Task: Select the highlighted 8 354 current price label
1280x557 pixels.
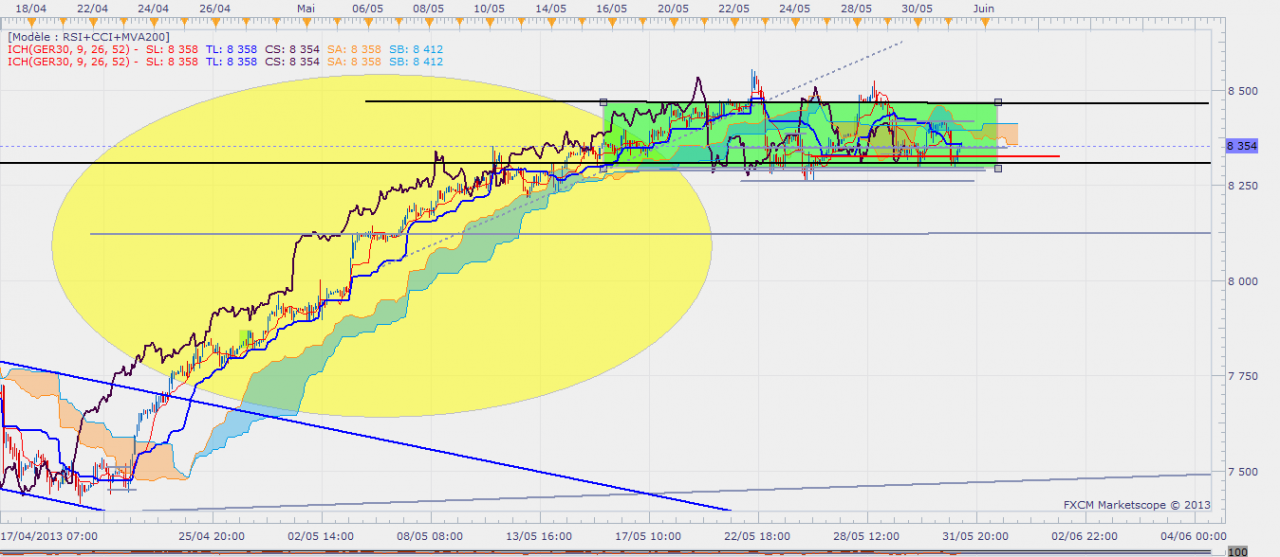Action: [1240, 146]
